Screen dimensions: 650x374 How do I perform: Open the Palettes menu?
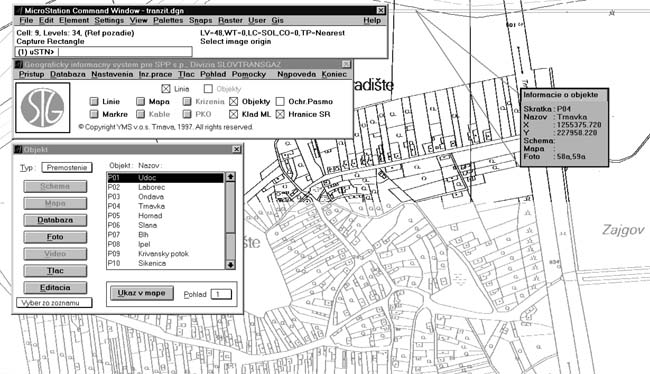tap(168, 20)
